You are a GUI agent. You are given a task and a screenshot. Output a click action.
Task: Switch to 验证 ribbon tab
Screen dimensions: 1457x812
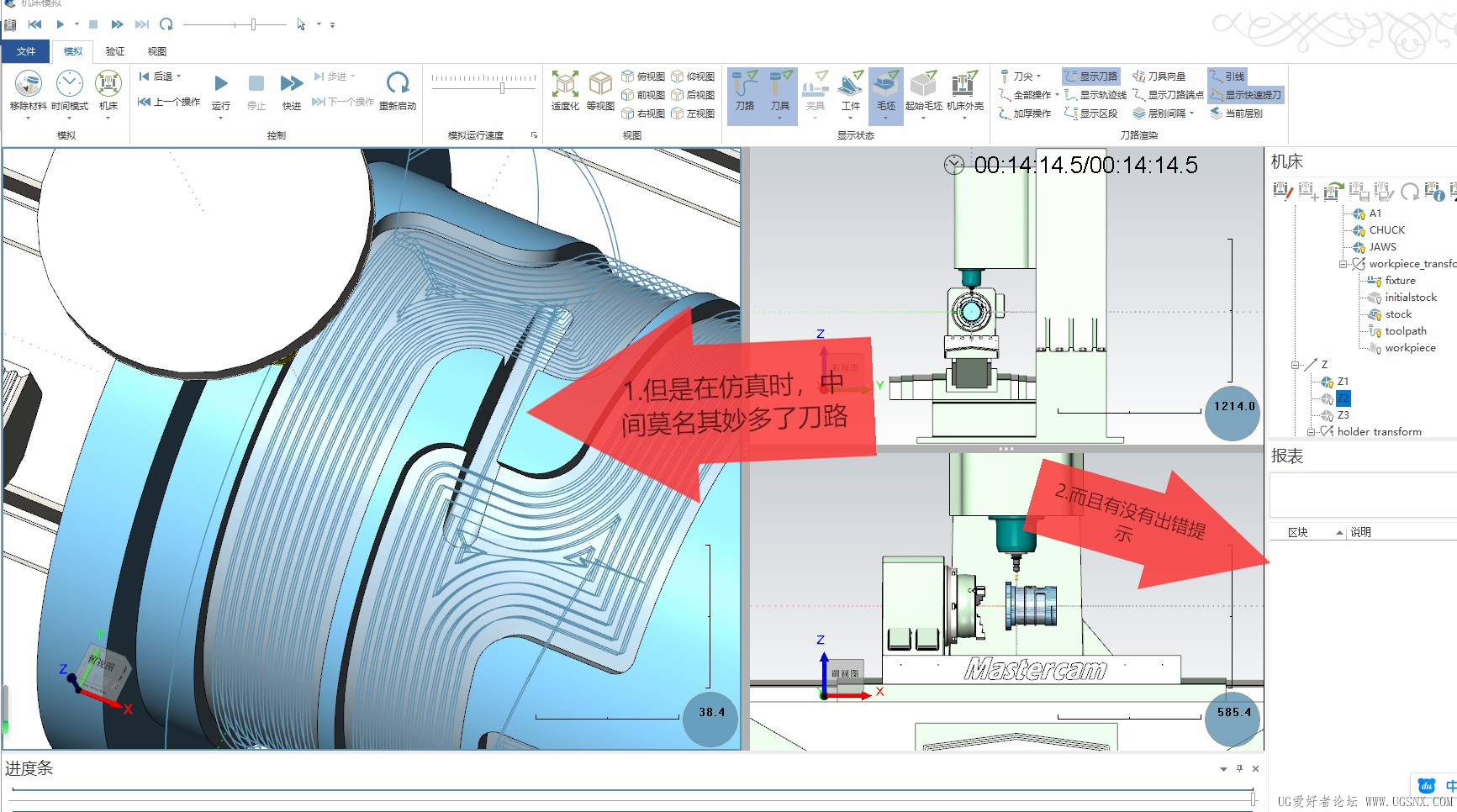(115, 51)
